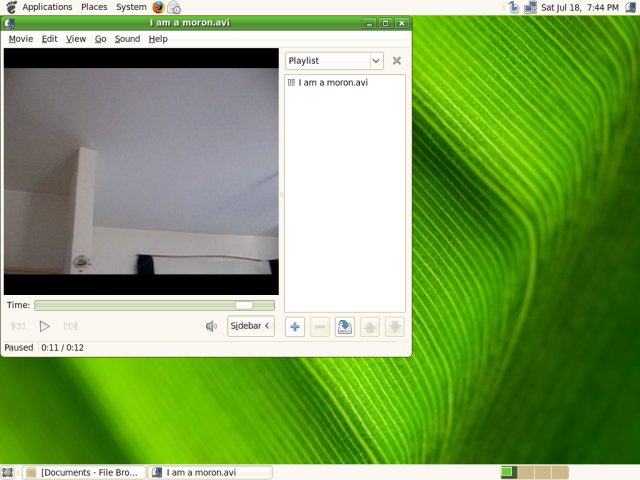
Task: Open the Sound menu
Action: (x=127, y=39)
